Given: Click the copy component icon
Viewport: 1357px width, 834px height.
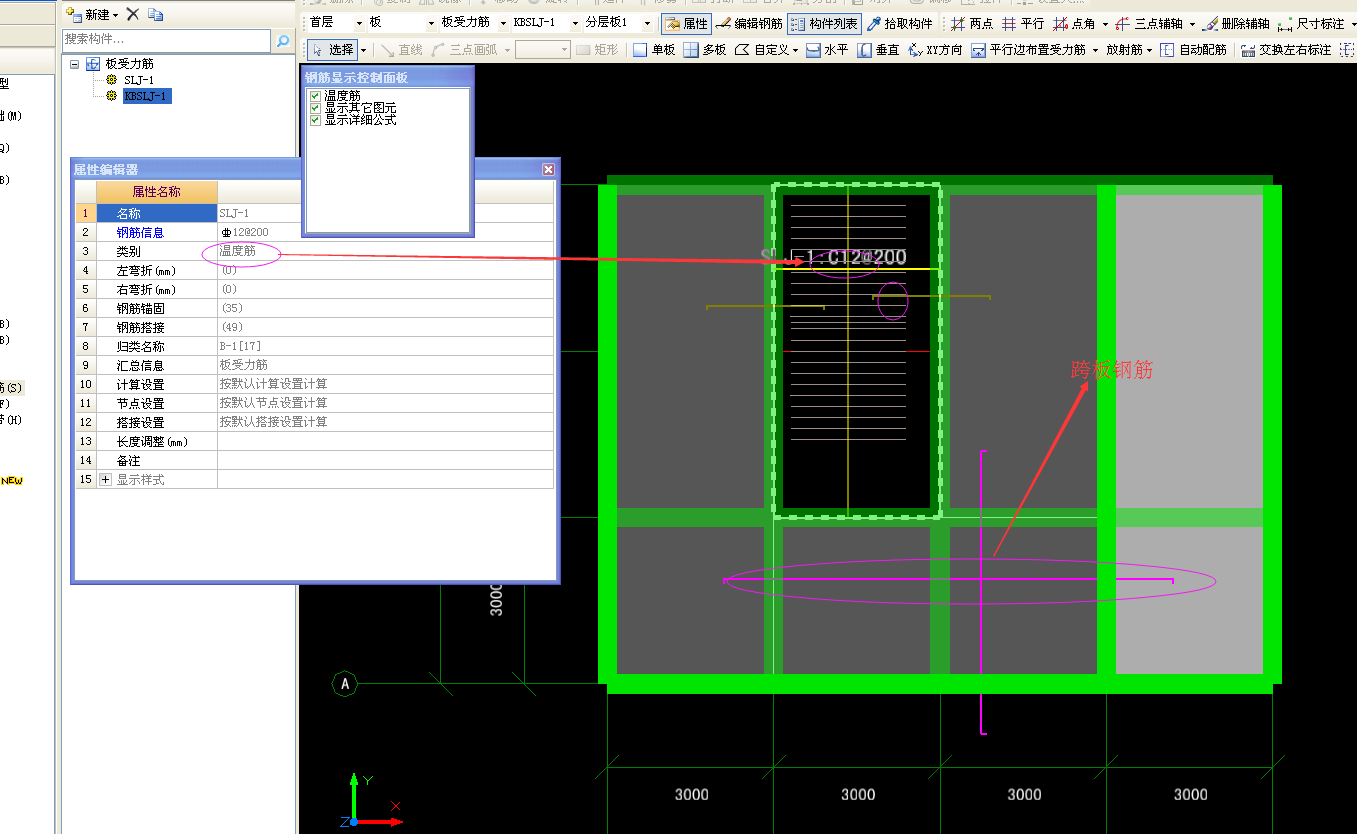Looking at the screenshot, I should [x=155, y=14].
